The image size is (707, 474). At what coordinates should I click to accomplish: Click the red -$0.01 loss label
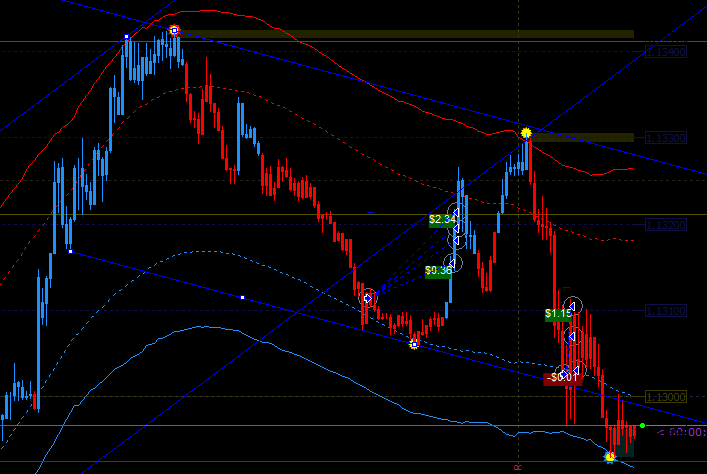[562, 377]
